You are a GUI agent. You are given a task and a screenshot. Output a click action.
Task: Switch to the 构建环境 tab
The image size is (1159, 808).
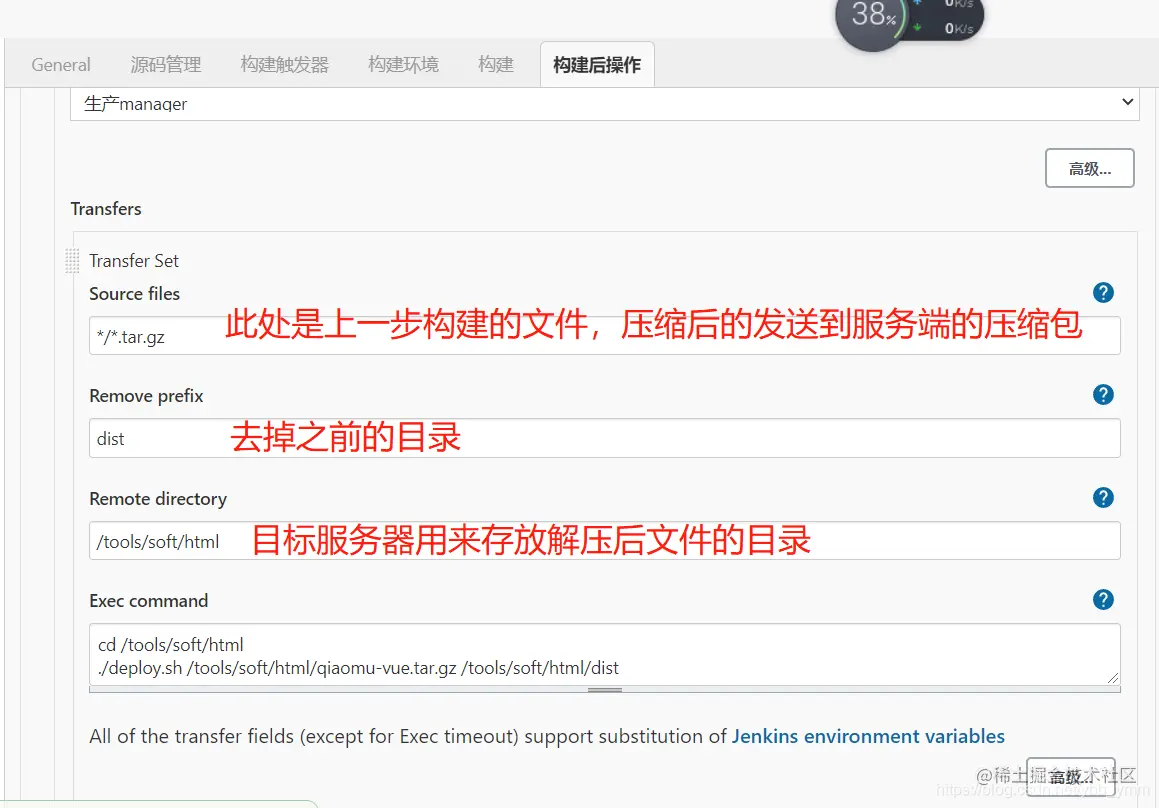(404, 65)
